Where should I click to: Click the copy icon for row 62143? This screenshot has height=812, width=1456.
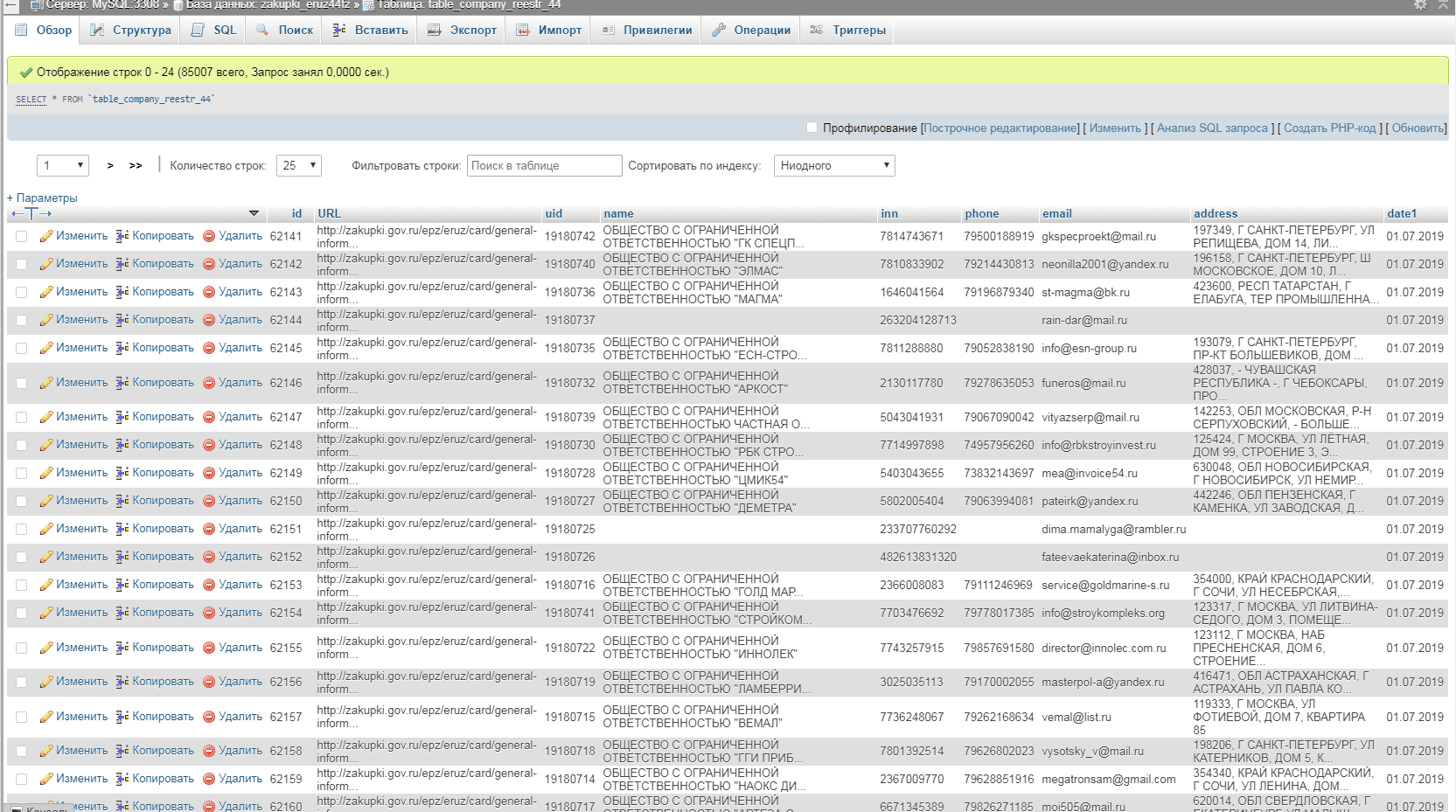tap(122, 292)
